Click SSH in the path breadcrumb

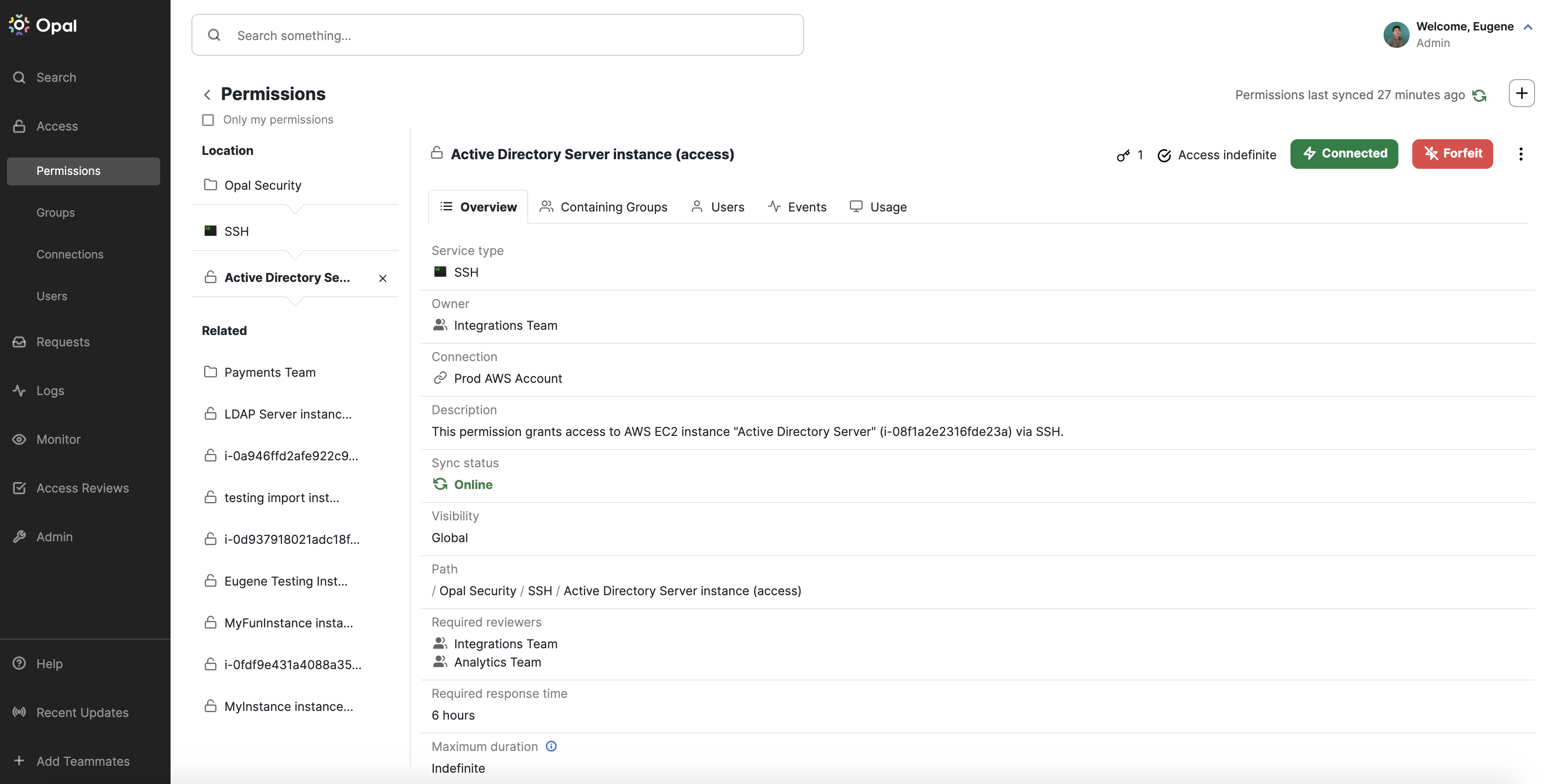pyautogui.click(x=540, y=591)
